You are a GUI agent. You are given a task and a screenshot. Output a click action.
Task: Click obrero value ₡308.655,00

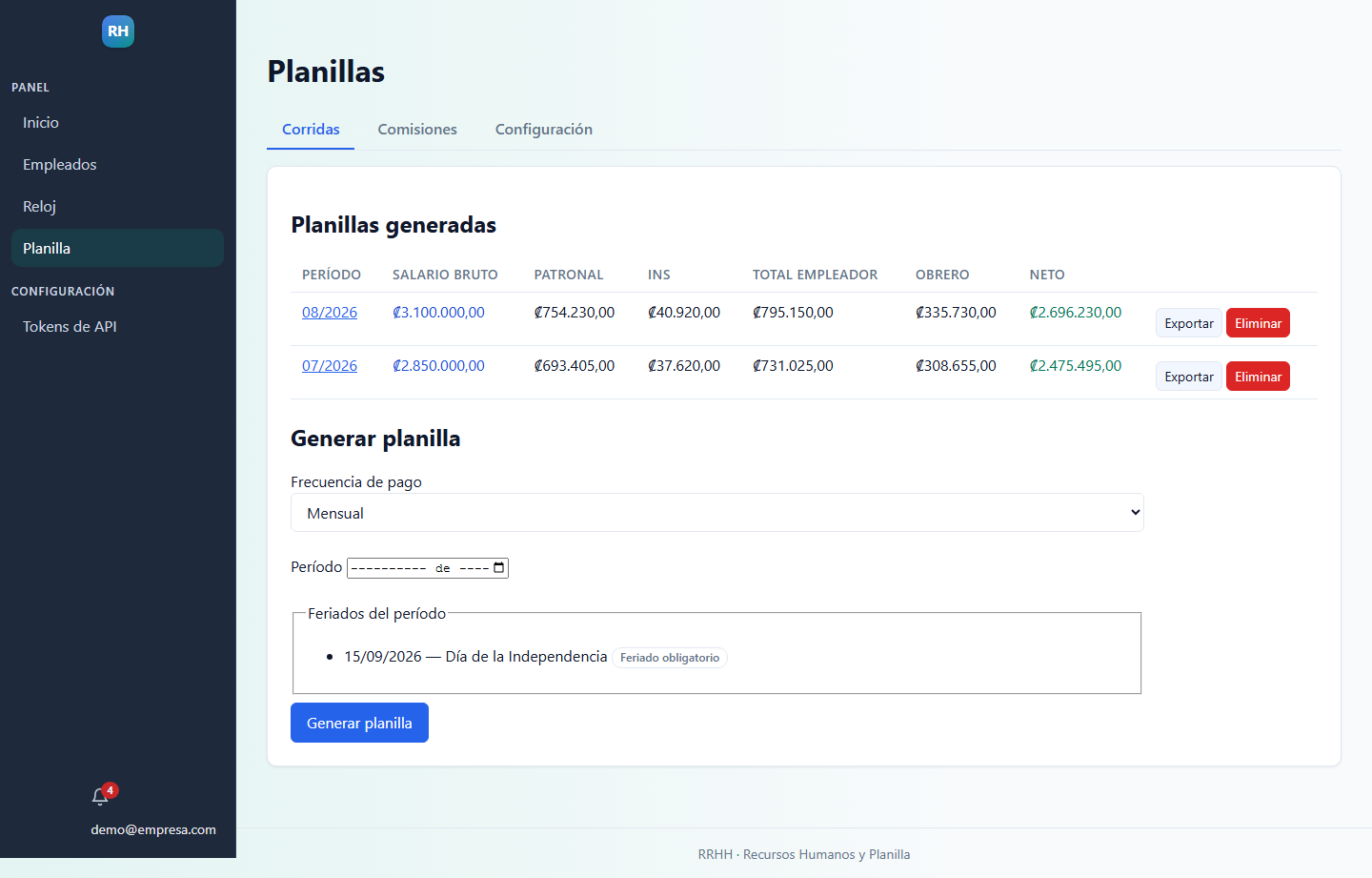click(x=956, y=366)
